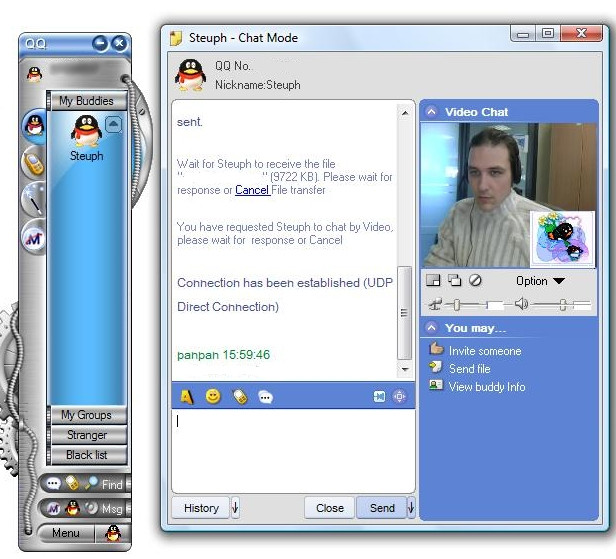Click the round target icon in chat toolbar
The image size is (616, 559).
point(400,397)
